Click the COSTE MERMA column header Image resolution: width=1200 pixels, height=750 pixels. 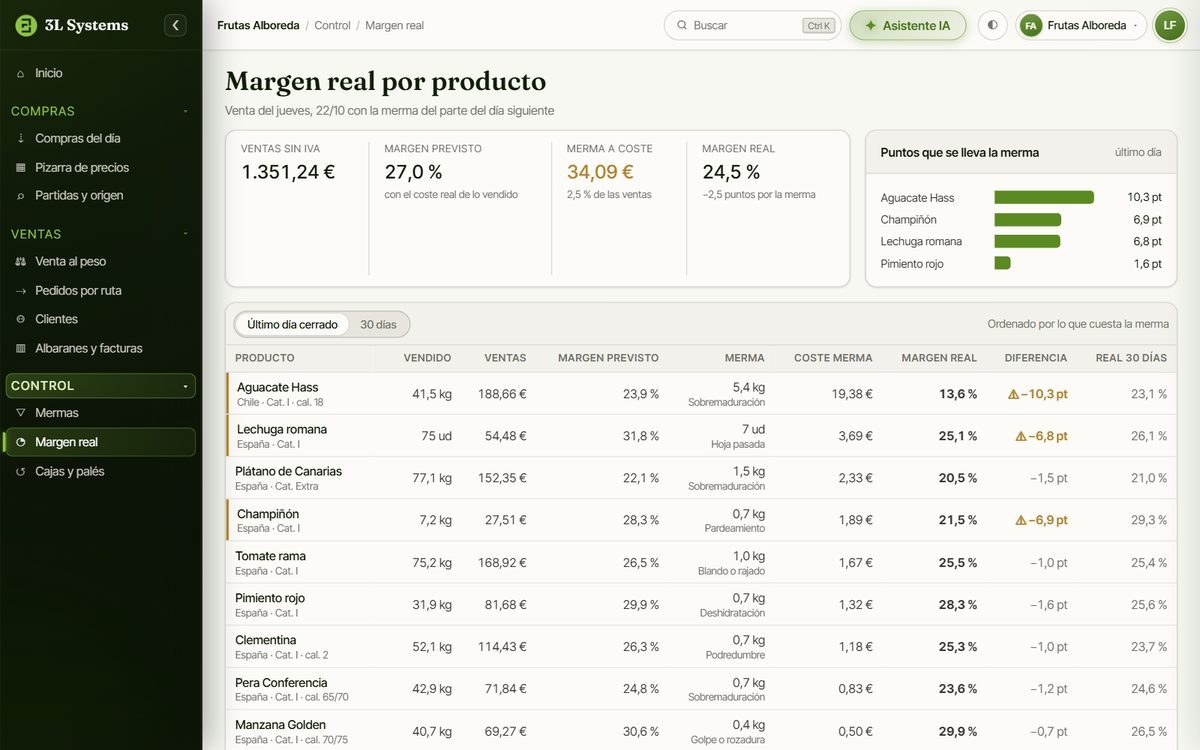[833, 358]
